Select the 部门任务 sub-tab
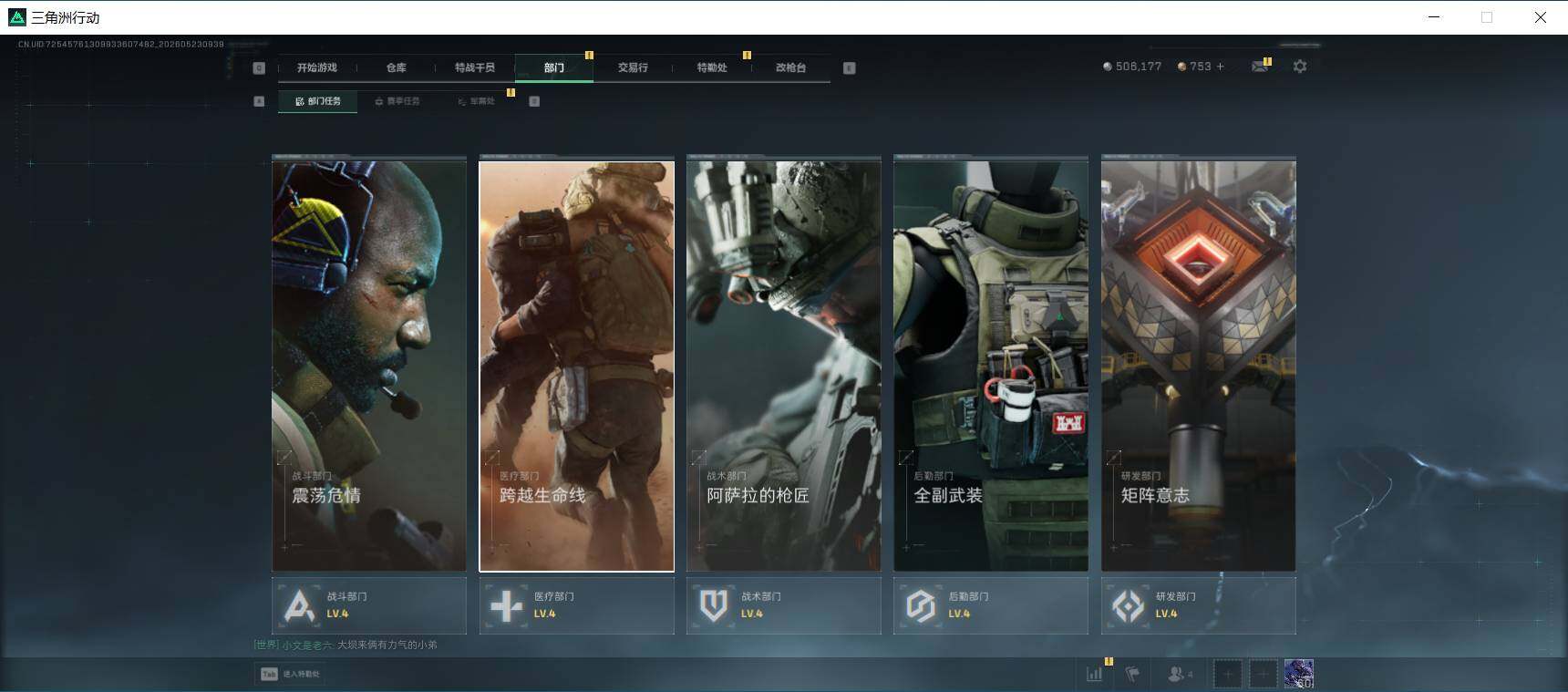The height and width of the screenshot is (692, 1568). 317,101
